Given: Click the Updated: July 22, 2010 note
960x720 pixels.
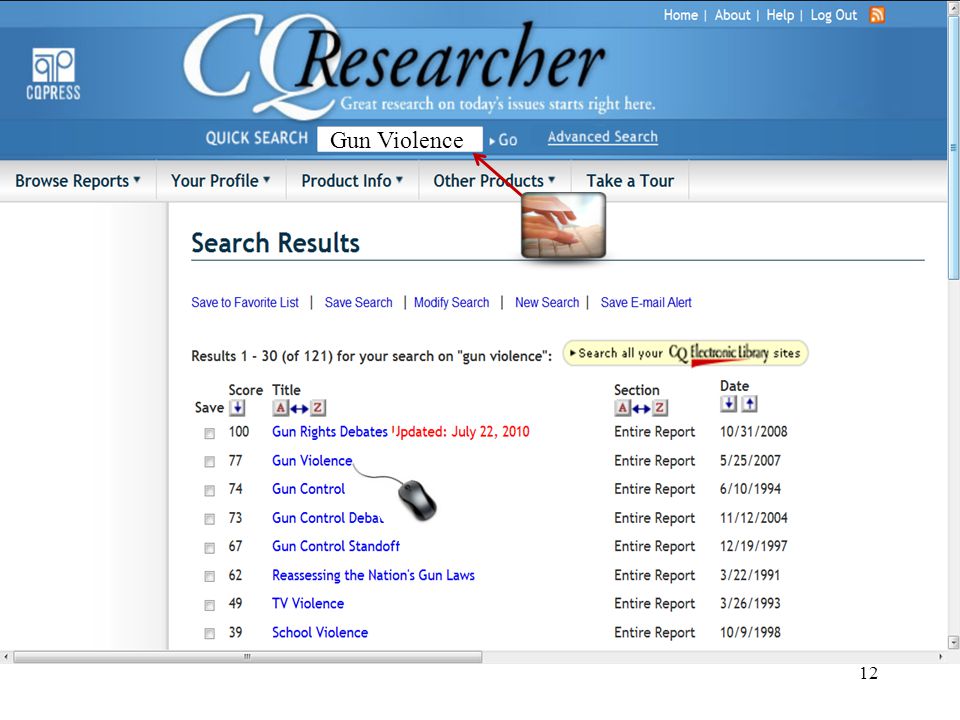Looking at the screenshot, I should pyautogui.click(x=460, y=432).
